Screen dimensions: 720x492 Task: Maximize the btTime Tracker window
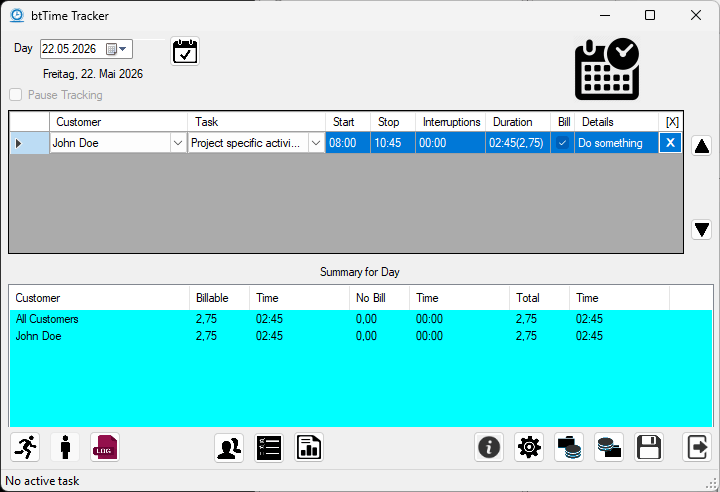tap(650, 15)
